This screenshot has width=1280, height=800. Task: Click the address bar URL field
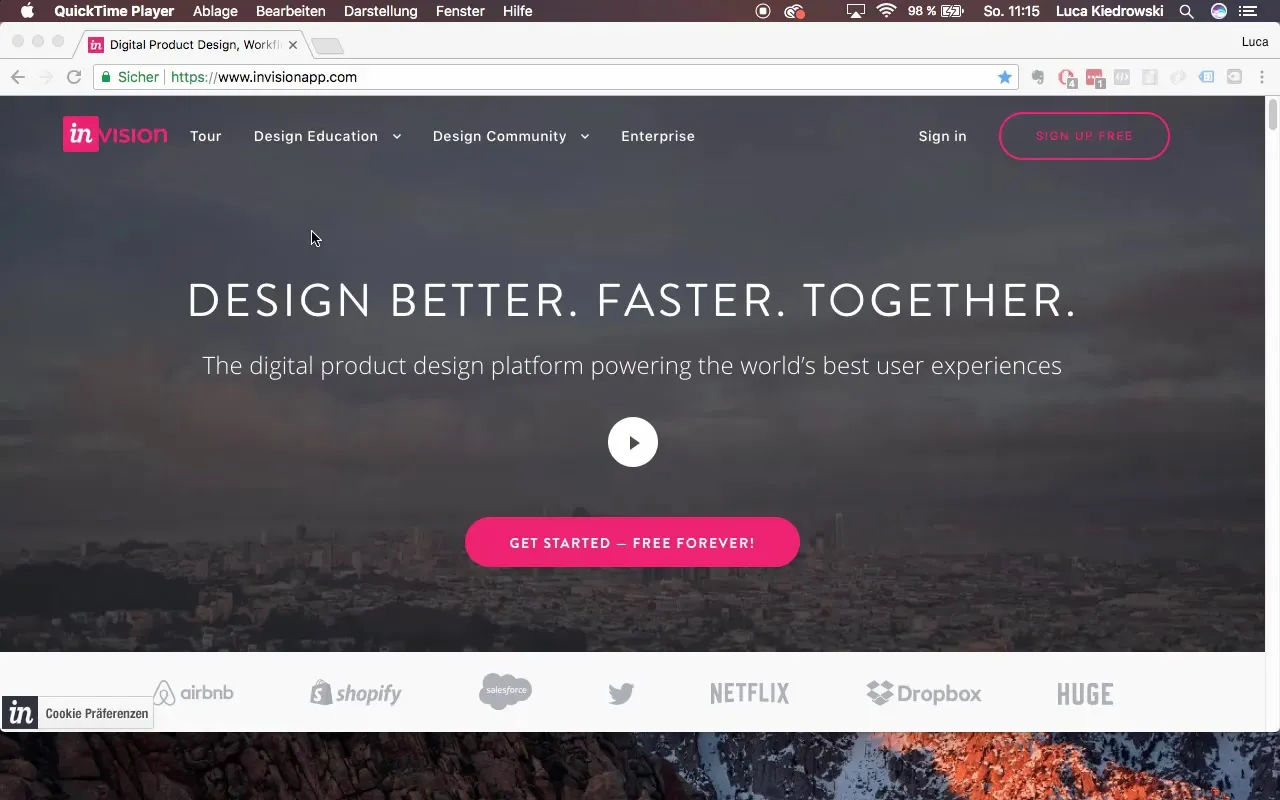point(555,77)
